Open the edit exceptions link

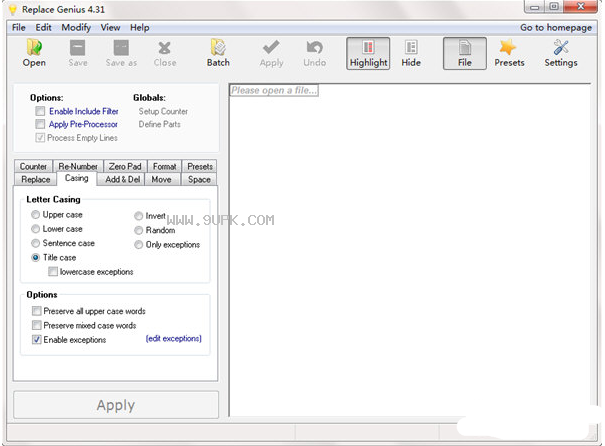point(174,338)
